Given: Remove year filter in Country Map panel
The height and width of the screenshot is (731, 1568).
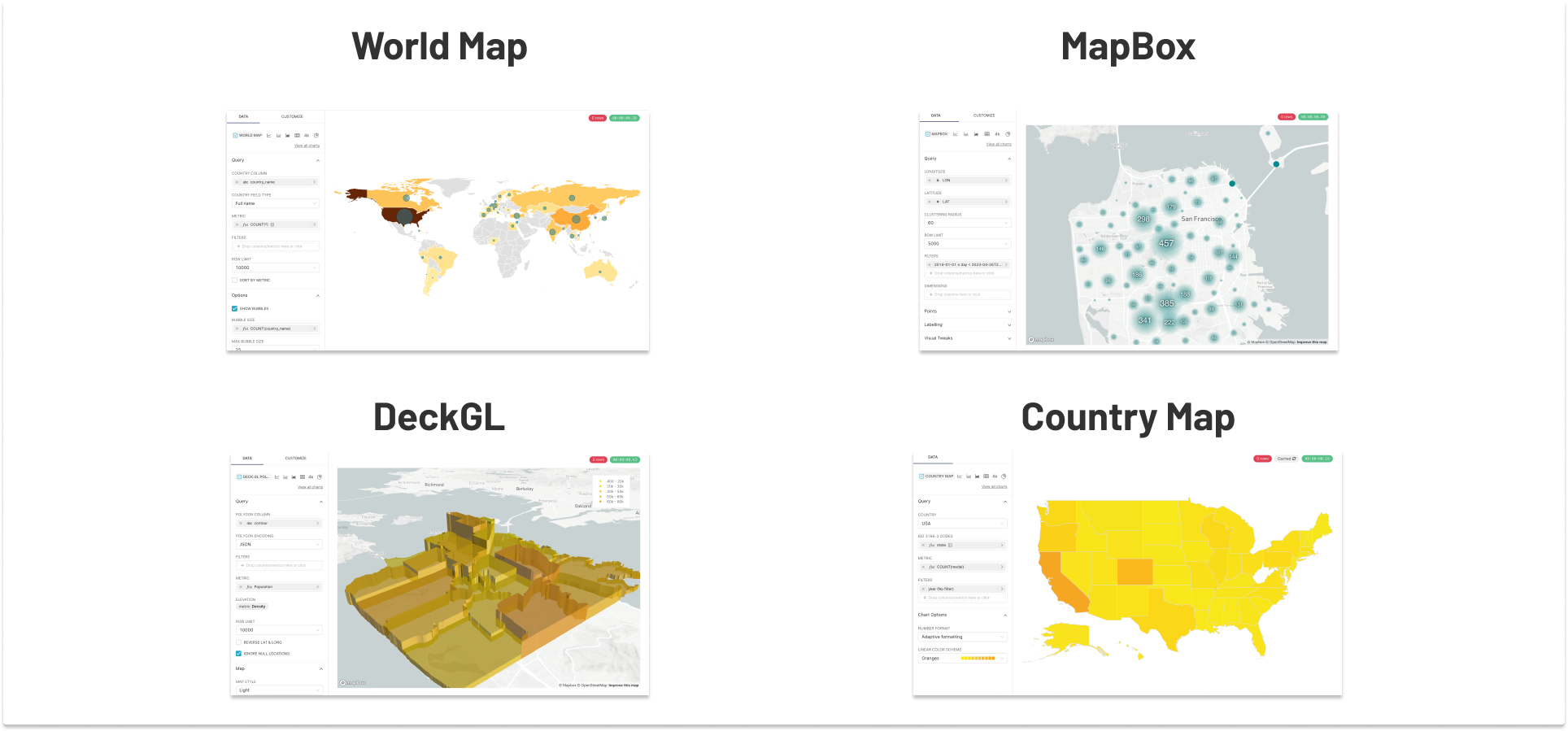Looking at the screenshot, I should click(x=923, y=589).
